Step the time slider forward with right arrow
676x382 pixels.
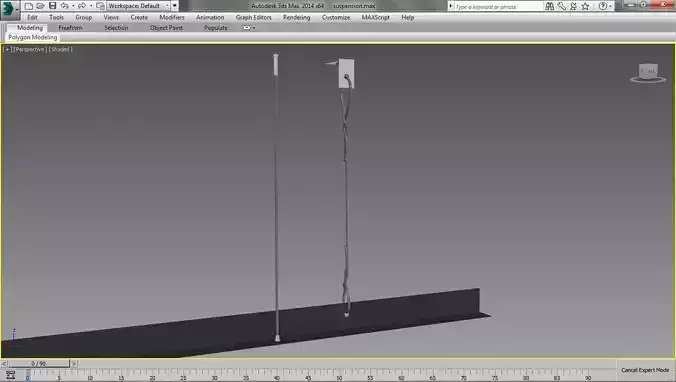[74, 363]
